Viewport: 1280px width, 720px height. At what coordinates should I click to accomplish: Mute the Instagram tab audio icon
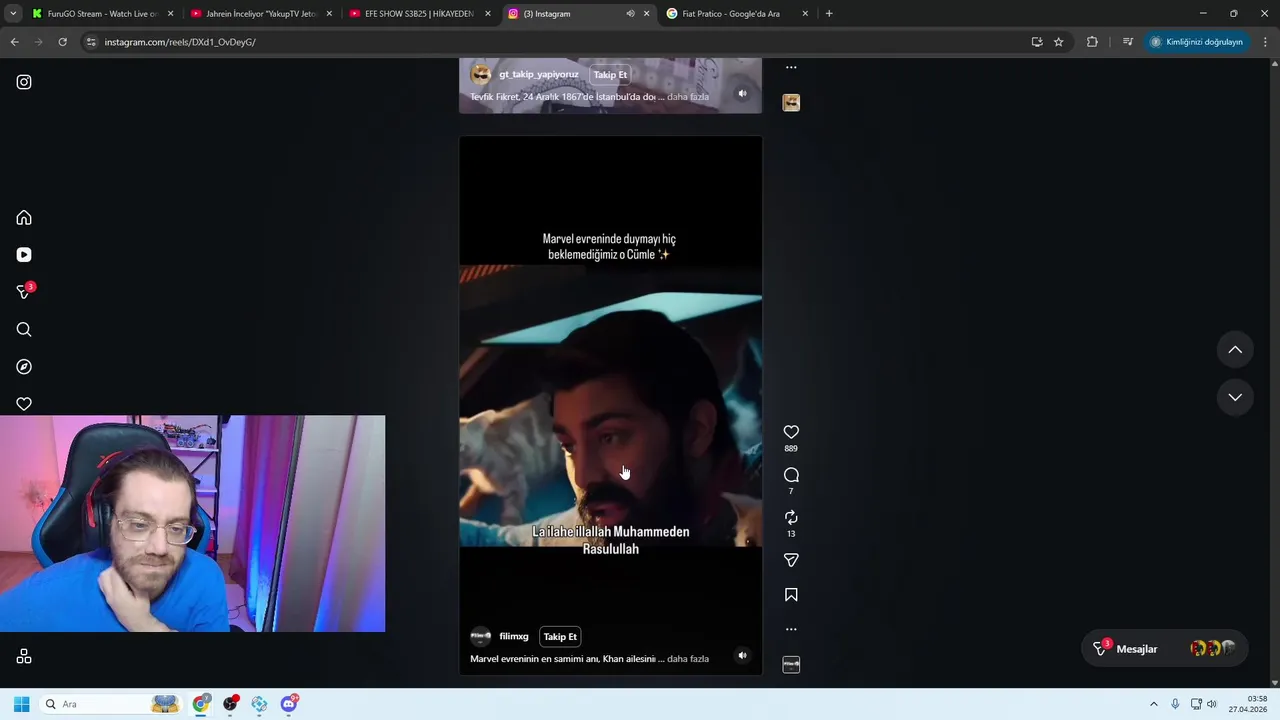pyautogui.click(x=630, y=14)
